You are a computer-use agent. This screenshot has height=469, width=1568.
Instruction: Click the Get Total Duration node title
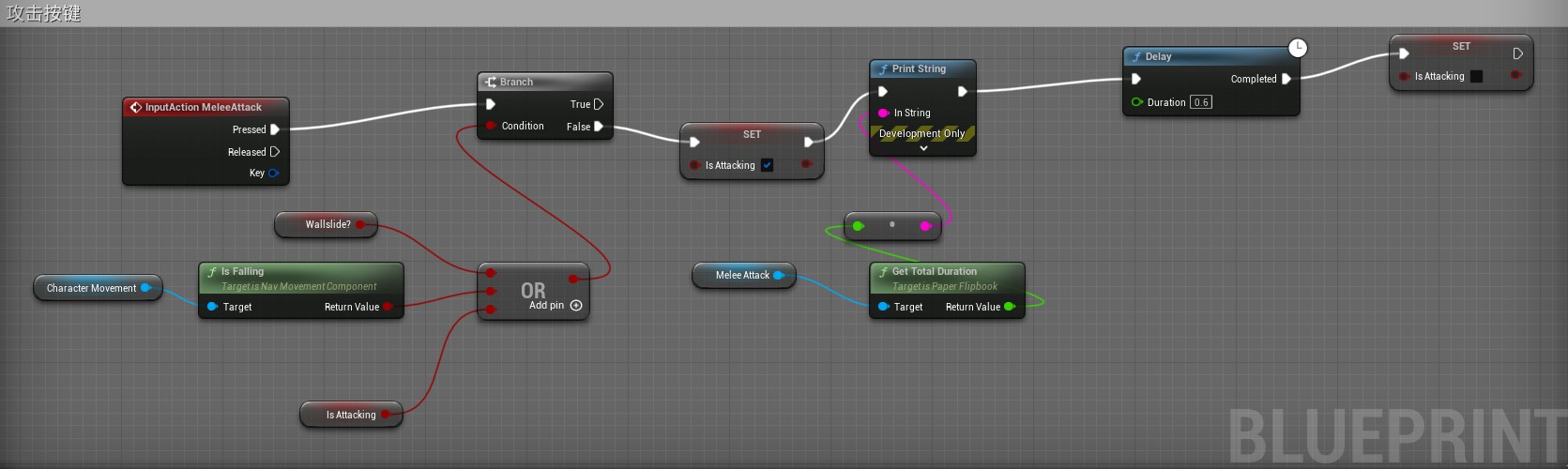(x=934, y=272)
